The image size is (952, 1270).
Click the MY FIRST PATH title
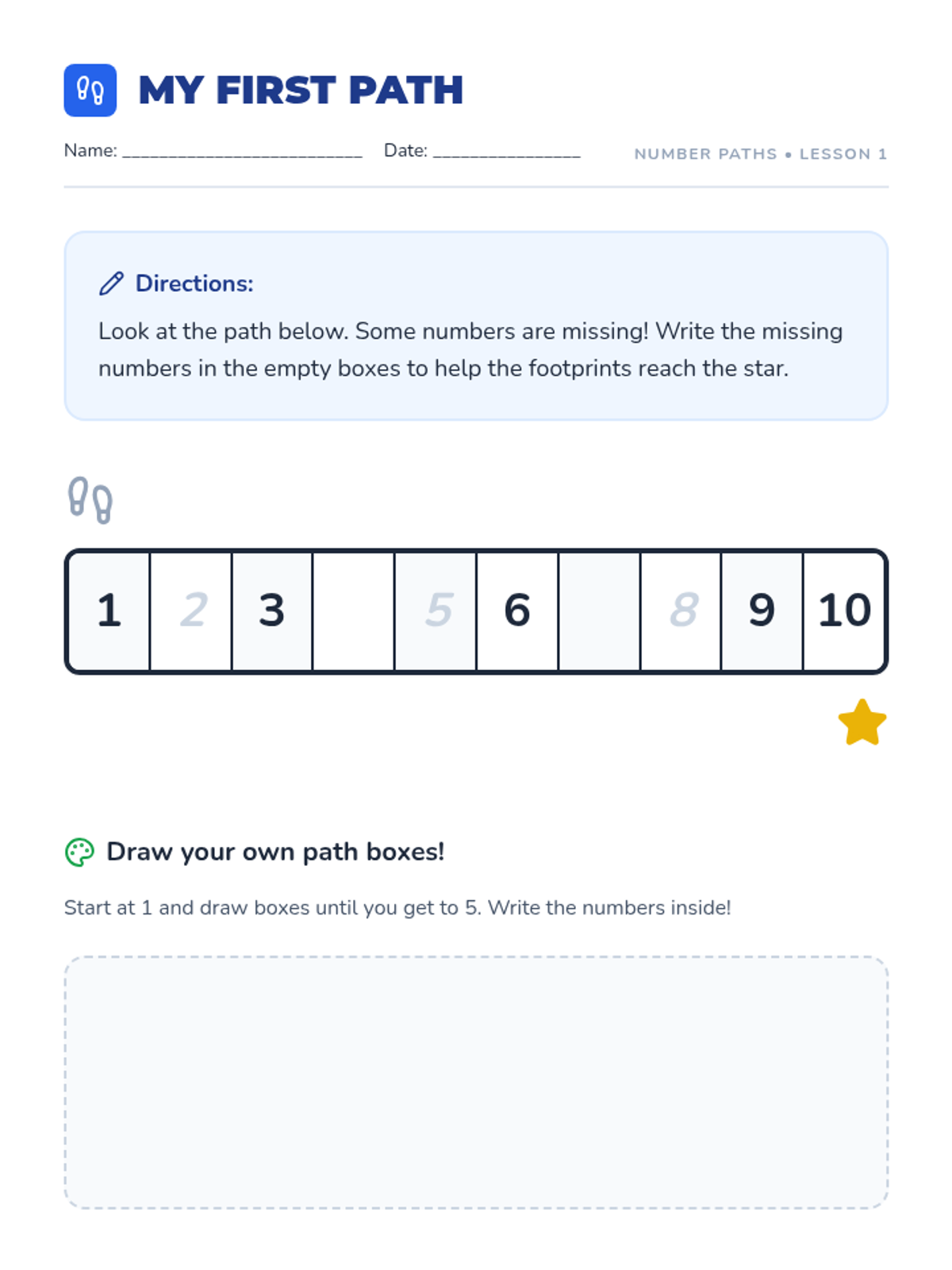[301, 90]
